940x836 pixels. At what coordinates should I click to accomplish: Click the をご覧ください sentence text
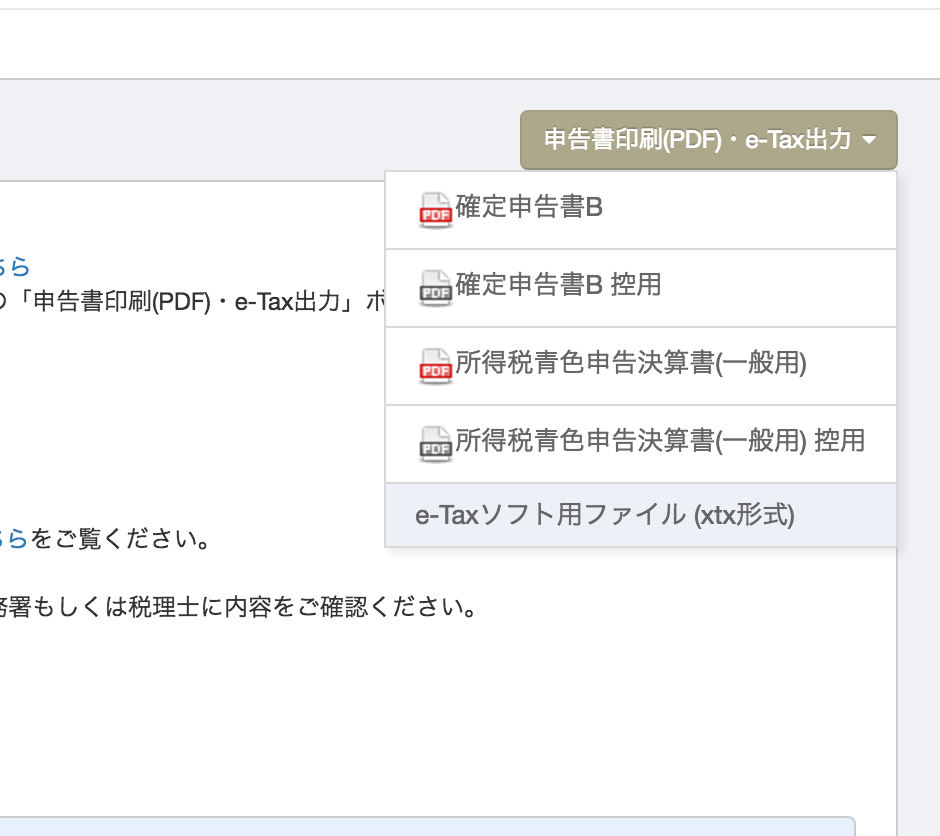pyautogui.click(x=120, y=540)
